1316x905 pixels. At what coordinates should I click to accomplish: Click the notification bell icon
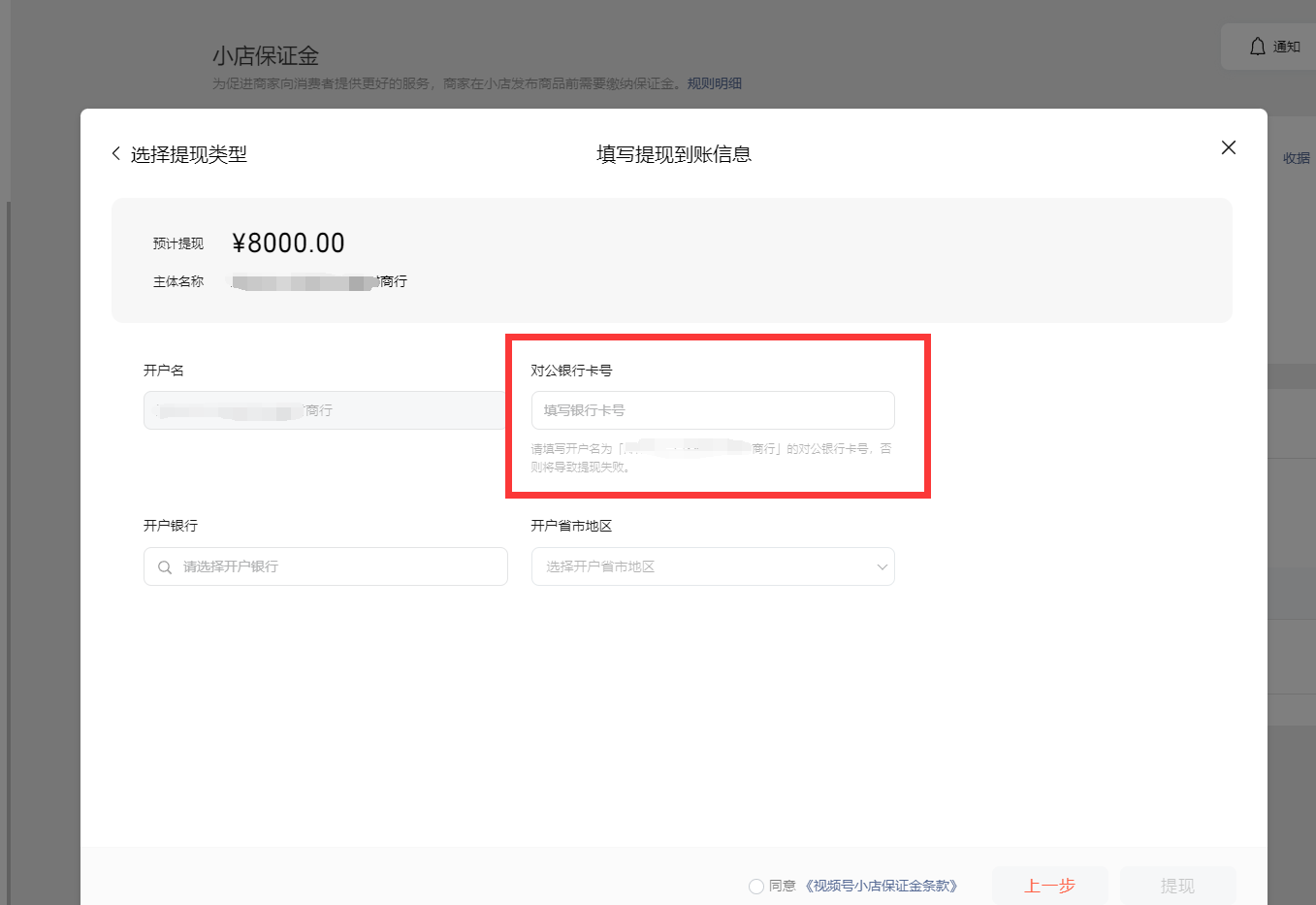pos(1257,47)
